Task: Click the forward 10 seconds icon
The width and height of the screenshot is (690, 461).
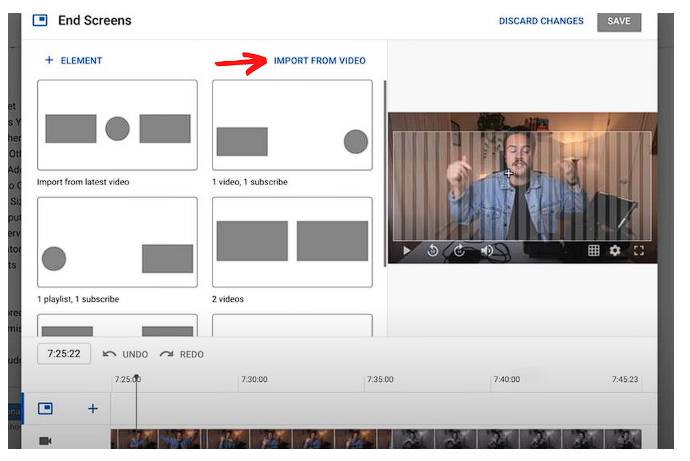Action: [459, 251]
